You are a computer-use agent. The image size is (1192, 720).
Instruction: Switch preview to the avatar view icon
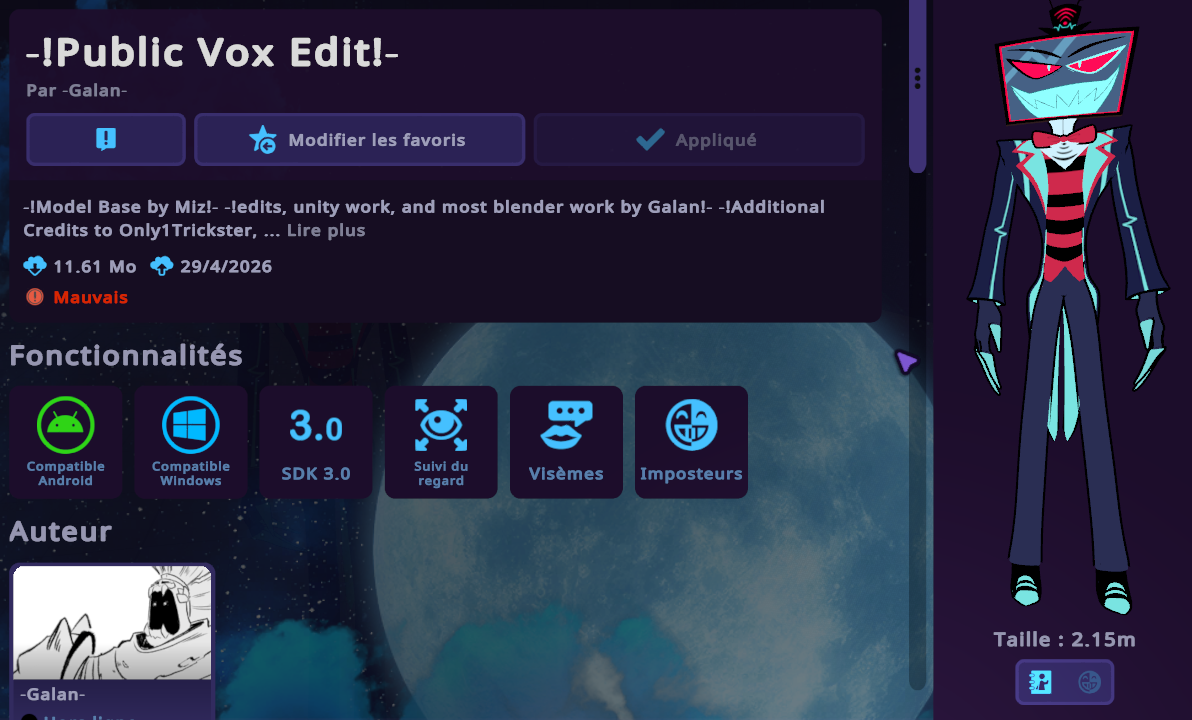1041,682
